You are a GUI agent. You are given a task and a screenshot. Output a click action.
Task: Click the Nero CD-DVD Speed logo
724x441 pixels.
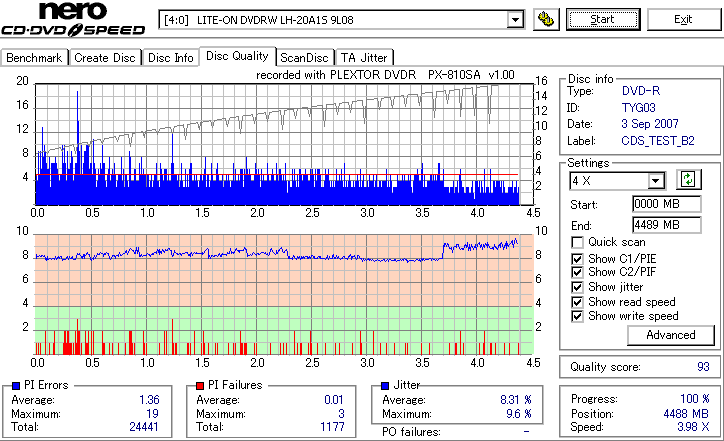coord(73,19)
